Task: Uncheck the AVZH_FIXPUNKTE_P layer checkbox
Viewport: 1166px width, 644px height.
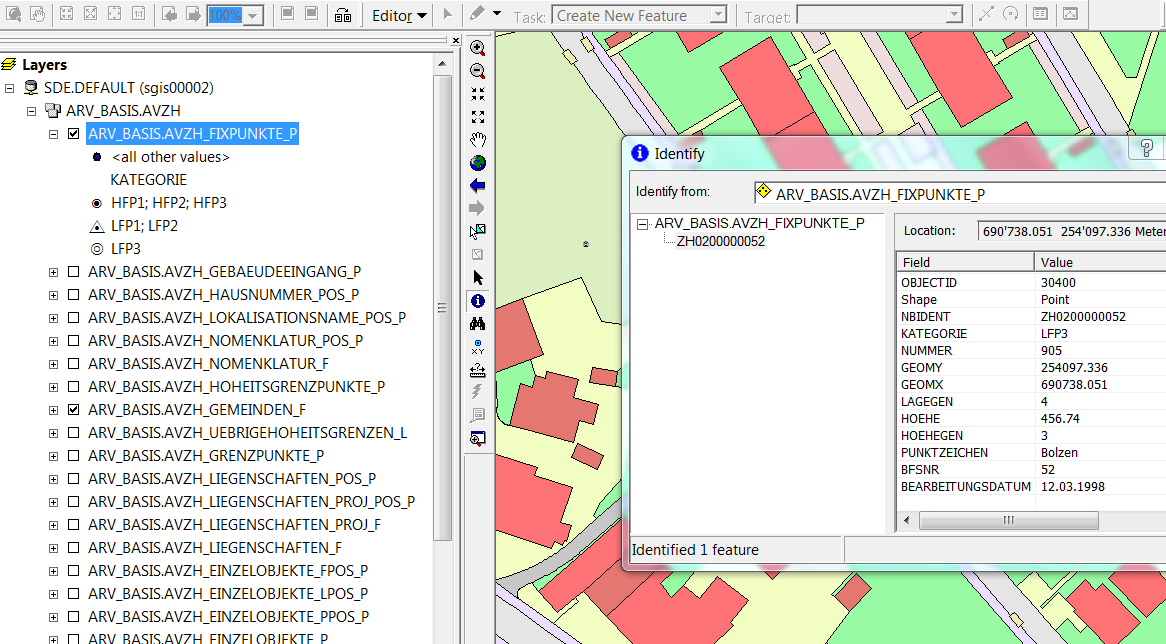Action: point(73,134)
